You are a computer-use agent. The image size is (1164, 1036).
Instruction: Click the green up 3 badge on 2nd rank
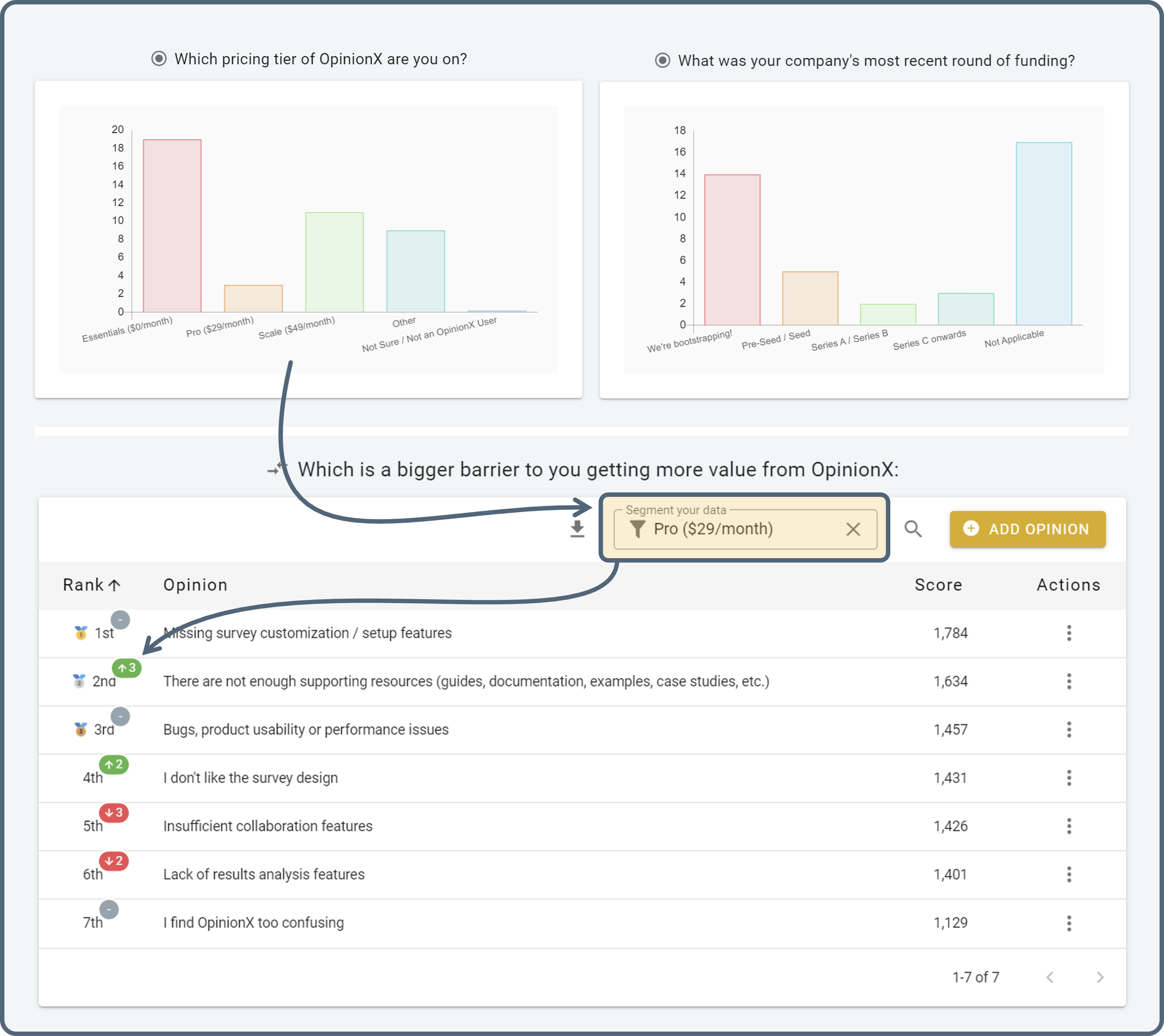tap(127, 668)
